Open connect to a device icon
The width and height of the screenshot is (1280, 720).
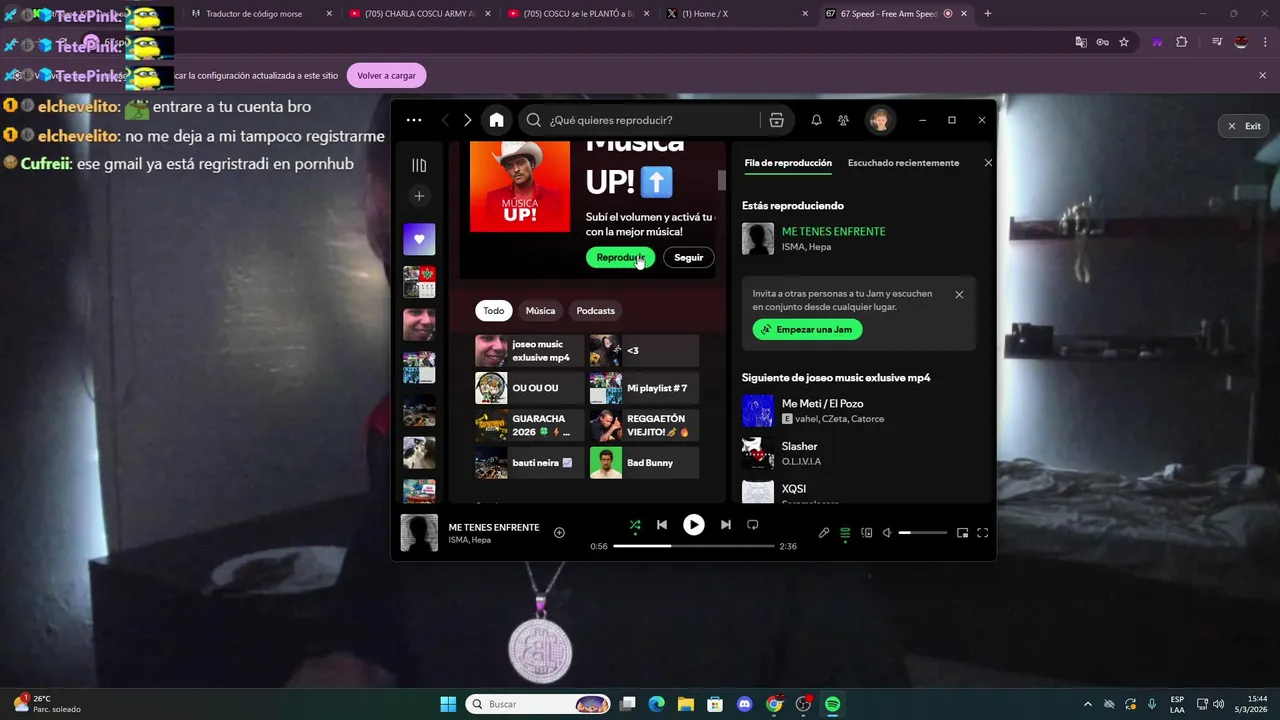coord(867,533)
